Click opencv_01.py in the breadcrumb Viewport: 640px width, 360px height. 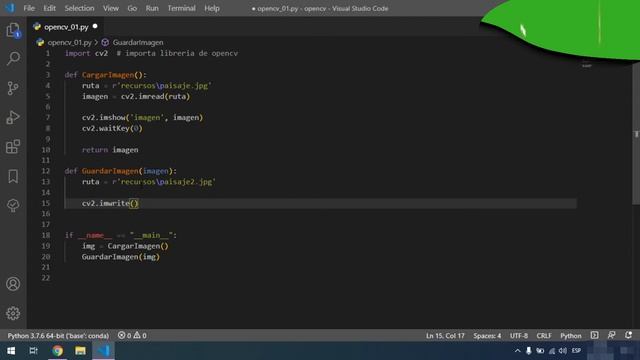[x=69, y=42]
